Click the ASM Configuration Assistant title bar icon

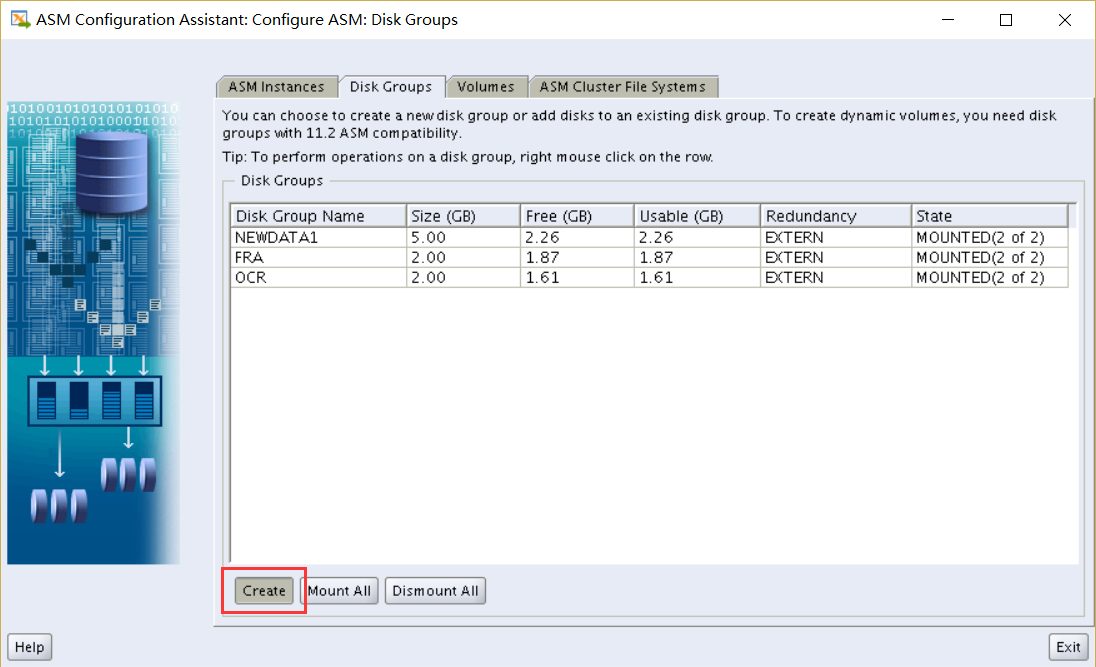tap(16, 19)
